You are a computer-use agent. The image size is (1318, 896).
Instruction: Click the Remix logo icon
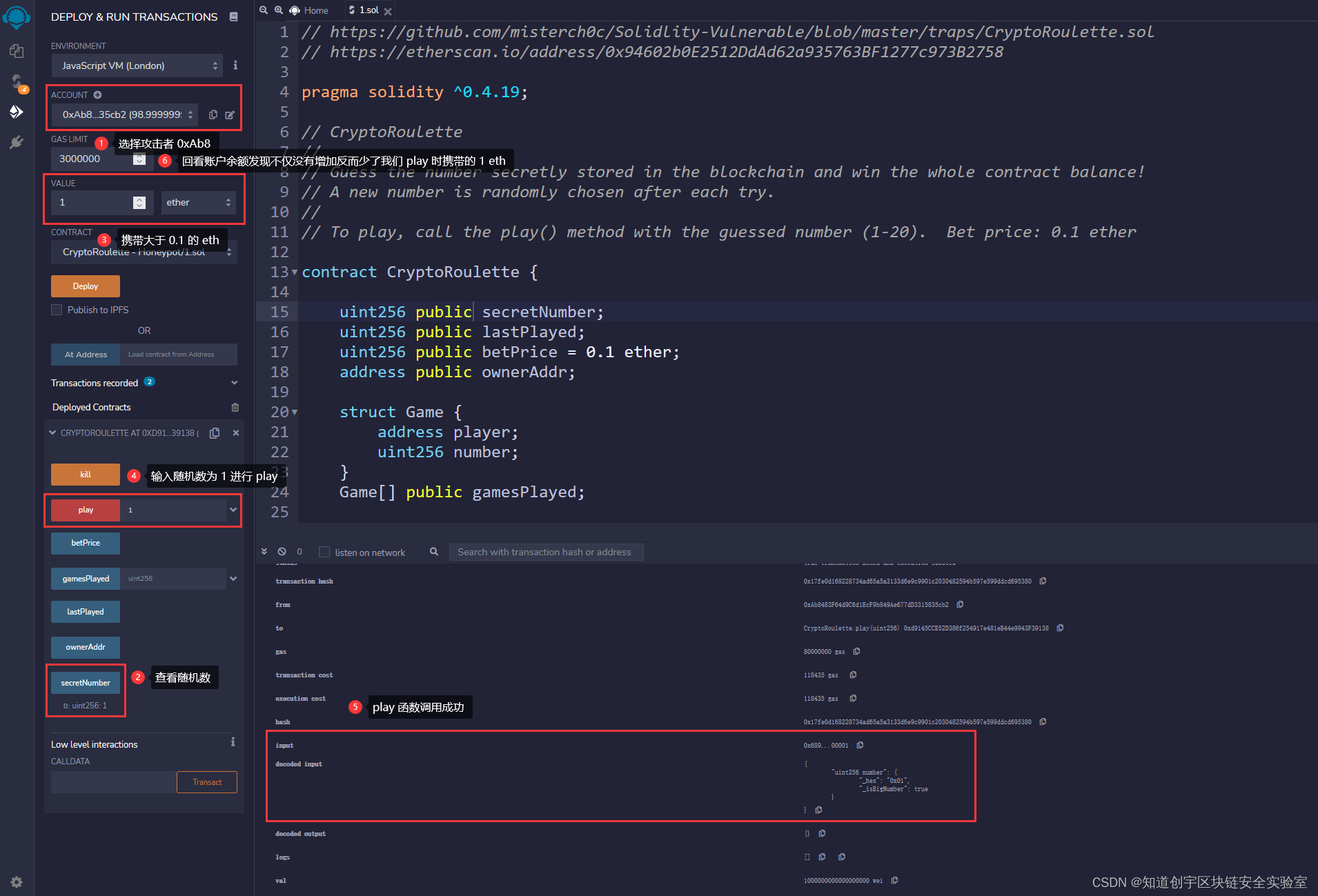click(x=17, y=17)
